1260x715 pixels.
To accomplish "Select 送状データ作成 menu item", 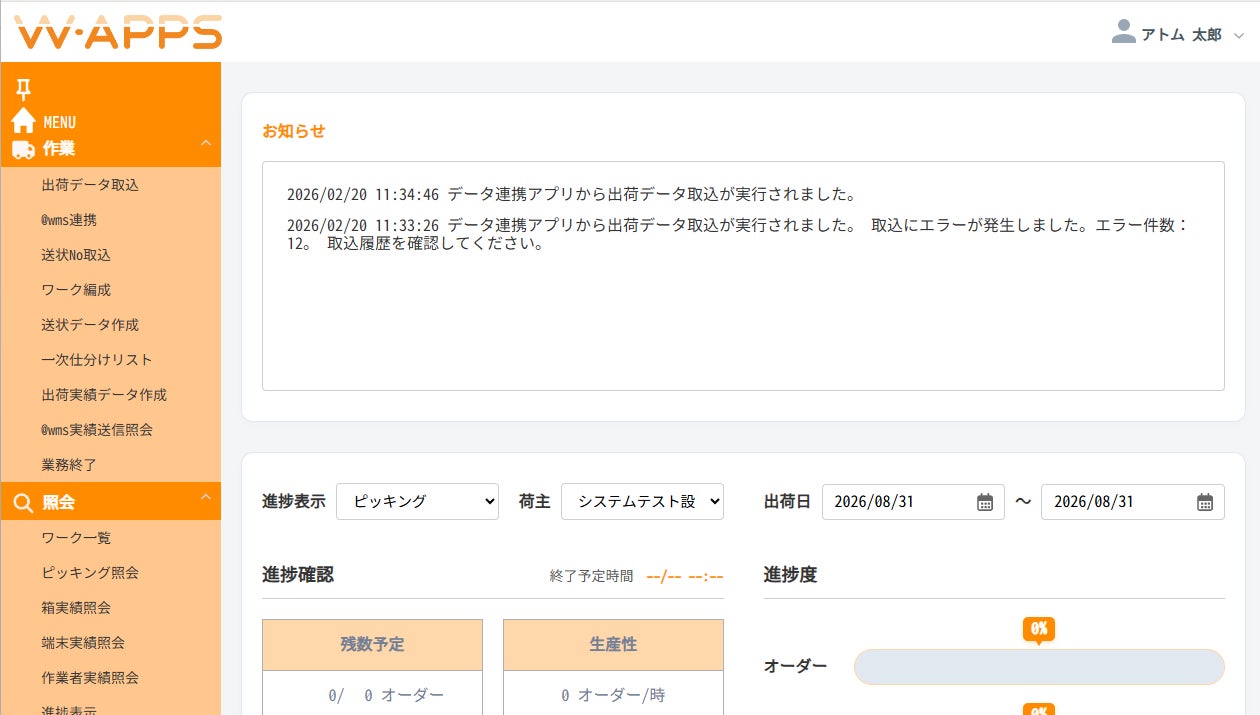I will click(90, 325).
